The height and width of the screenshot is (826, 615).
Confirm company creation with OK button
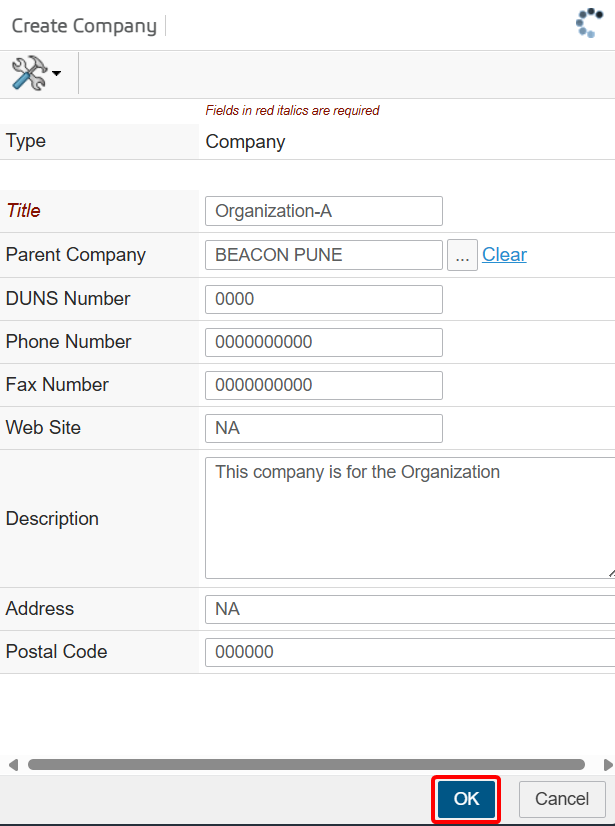[466, 799]
